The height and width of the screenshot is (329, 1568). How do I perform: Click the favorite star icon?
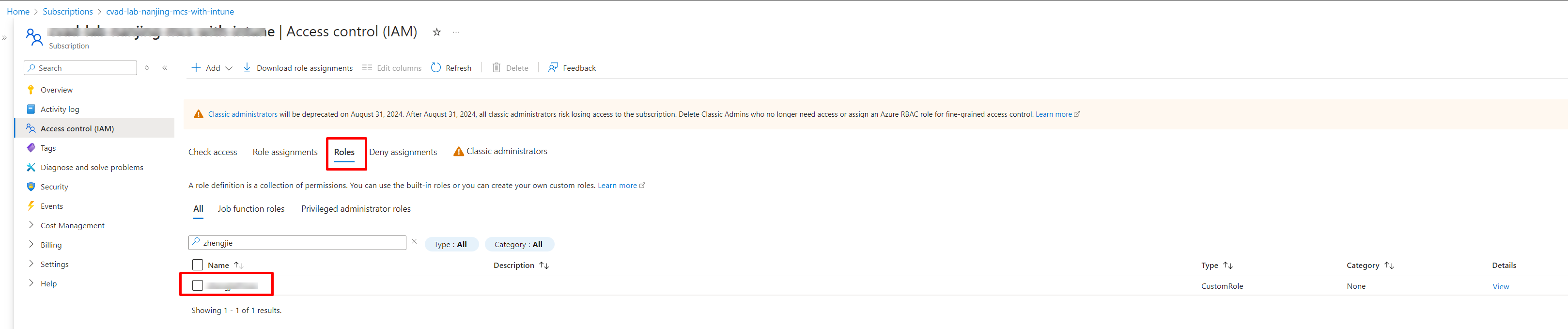tap(436, 32)
